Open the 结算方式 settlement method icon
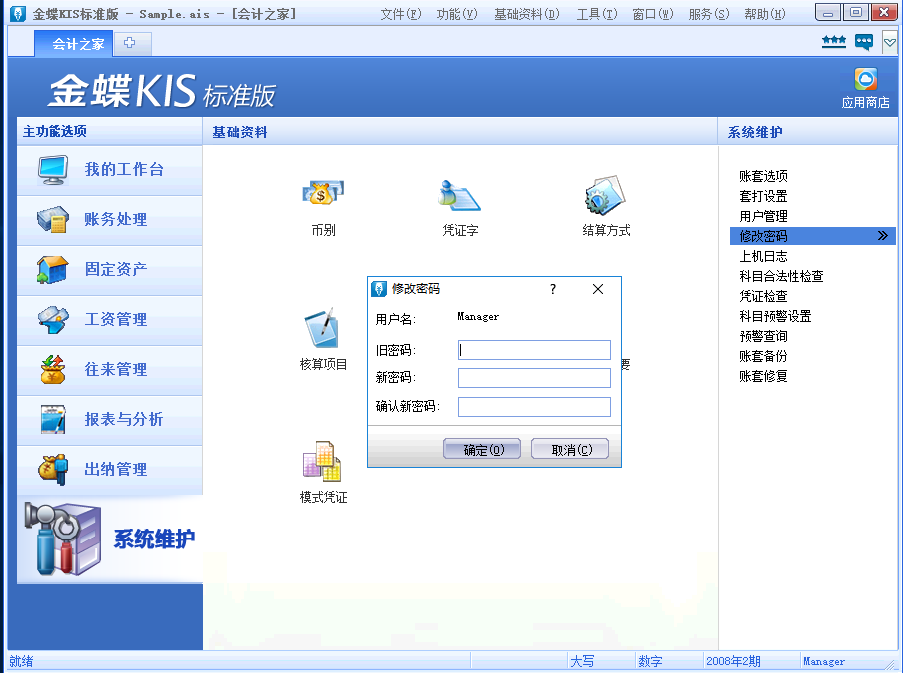 click(606, 195)
